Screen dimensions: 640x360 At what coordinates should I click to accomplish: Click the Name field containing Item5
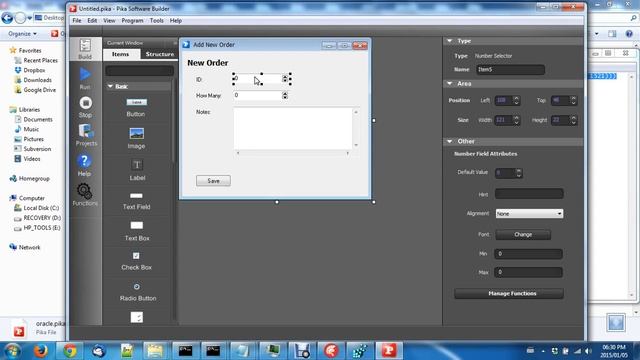click(510, 69)
